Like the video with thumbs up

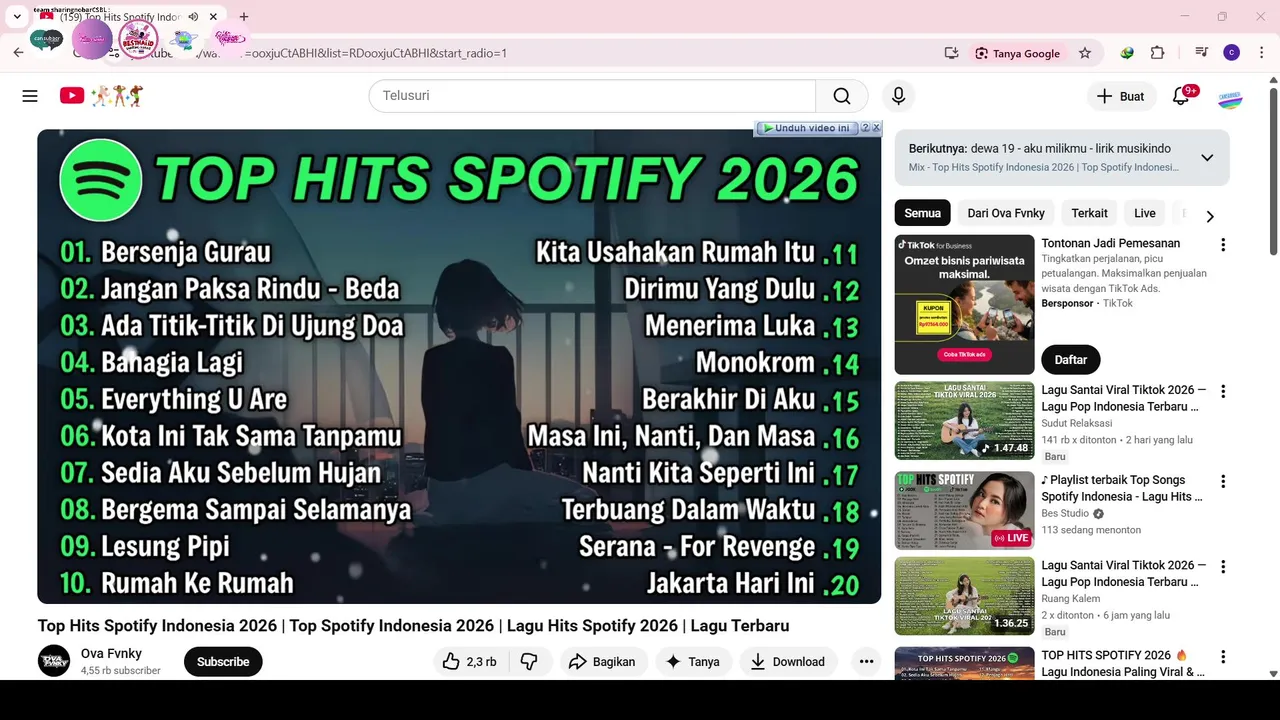click(x=469, y=662)
